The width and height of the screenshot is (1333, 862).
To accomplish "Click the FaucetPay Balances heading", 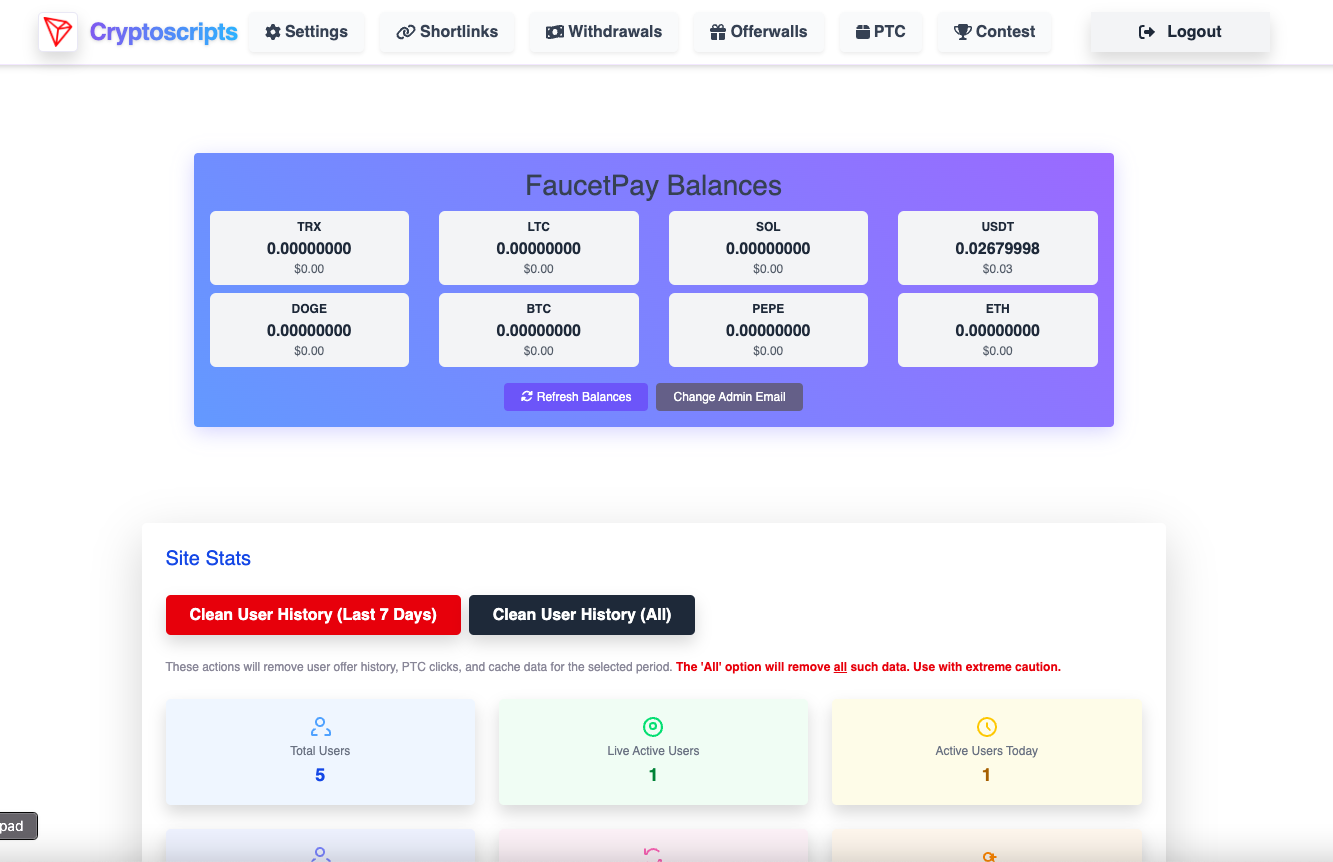I will pos(653,186).
